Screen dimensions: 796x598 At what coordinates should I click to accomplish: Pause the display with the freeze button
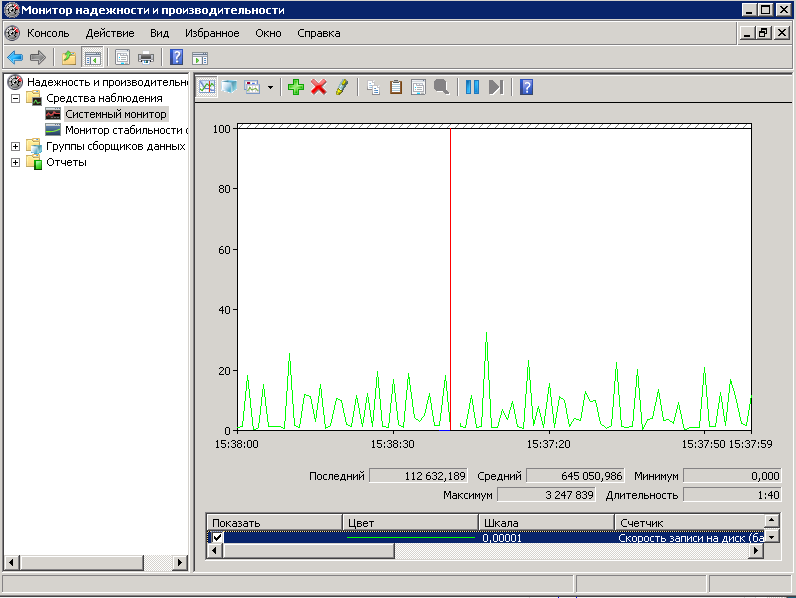pos(473,87)
